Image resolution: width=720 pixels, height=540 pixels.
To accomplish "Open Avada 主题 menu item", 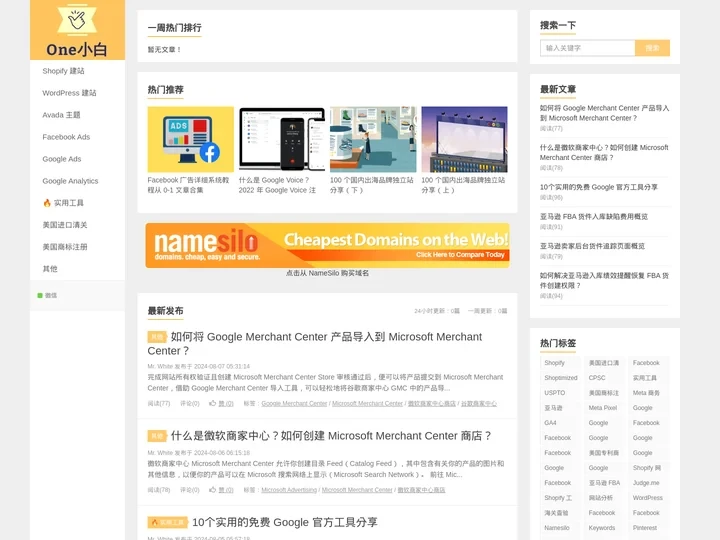I will click(x=61, y=115).
